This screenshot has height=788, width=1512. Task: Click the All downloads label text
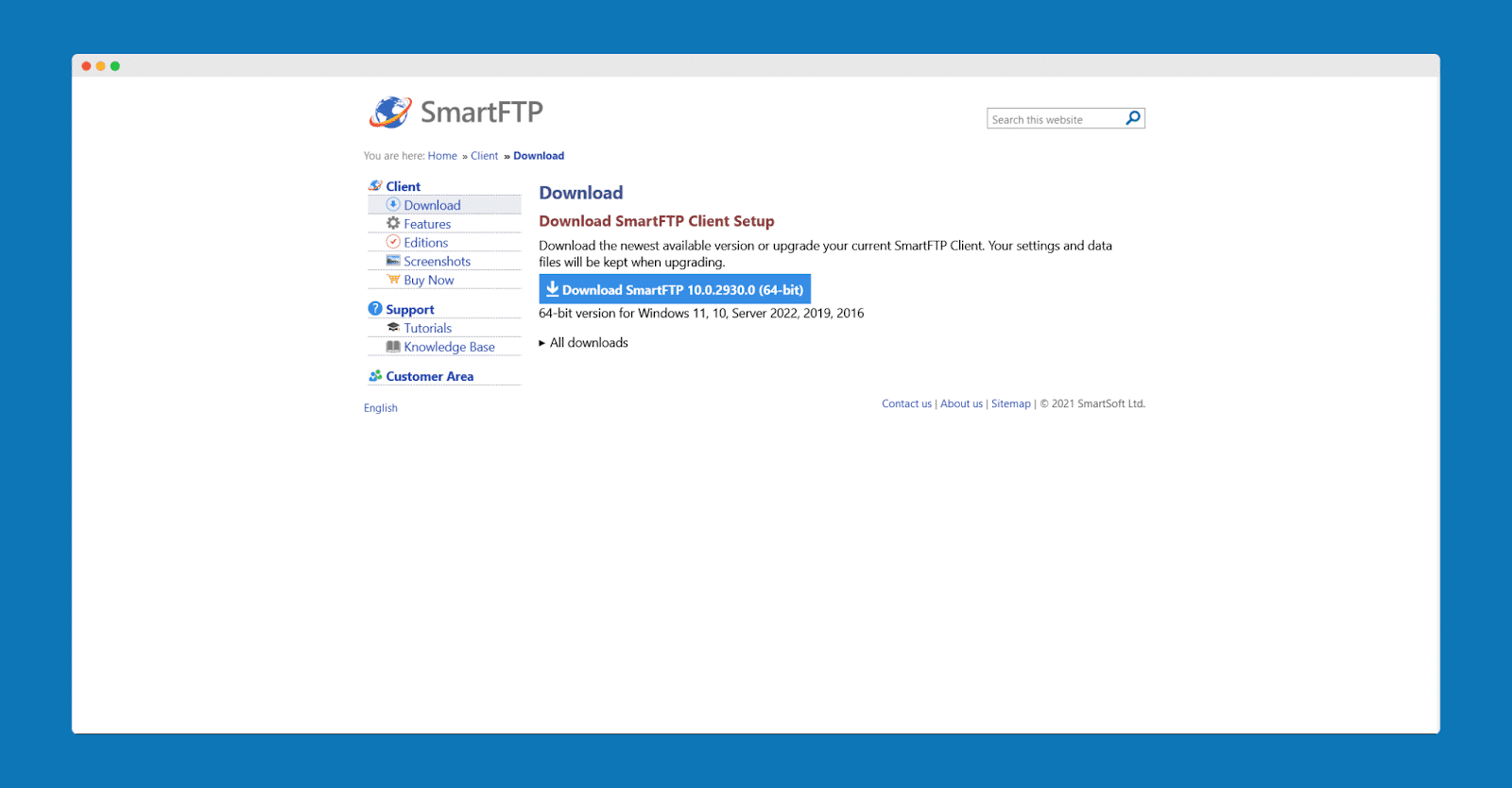pyautogui.click(x=589, y=343)
